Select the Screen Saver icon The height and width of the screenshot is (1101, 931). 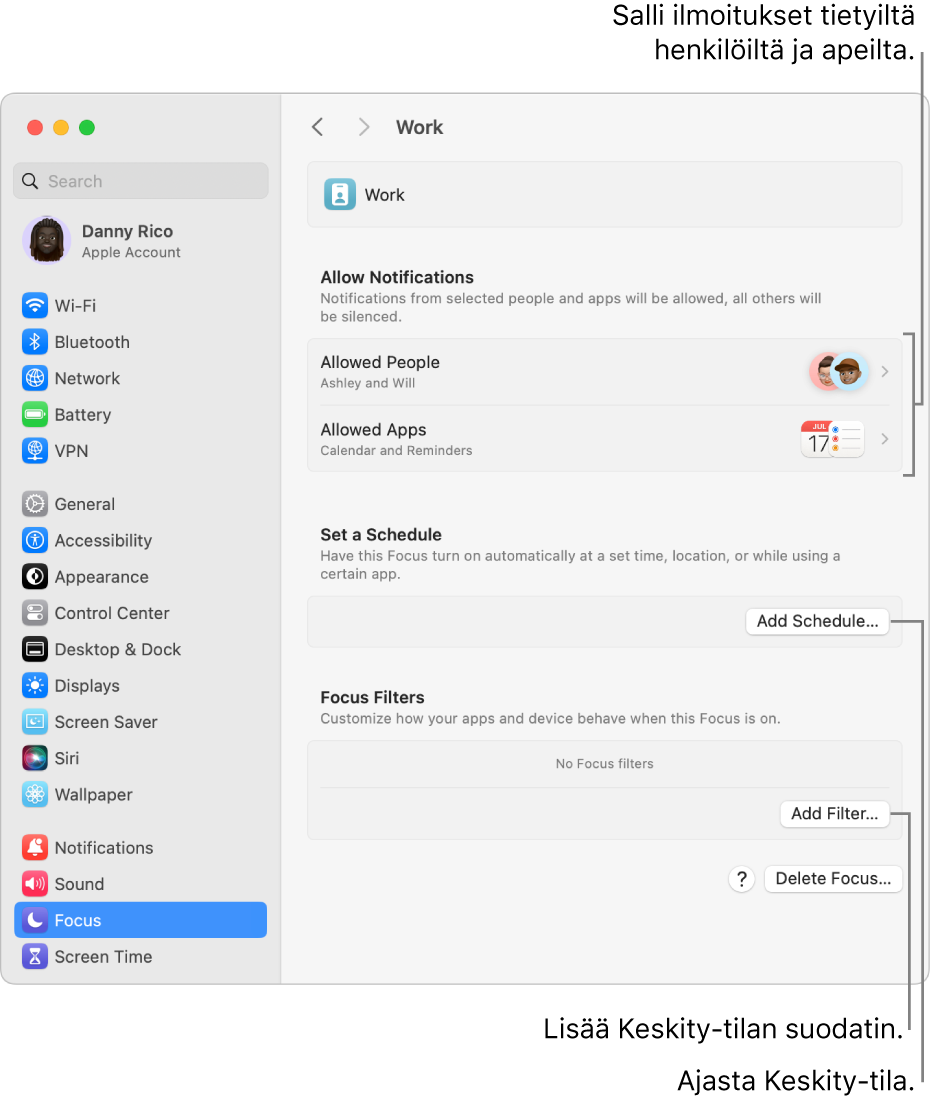tap(34, 722)
